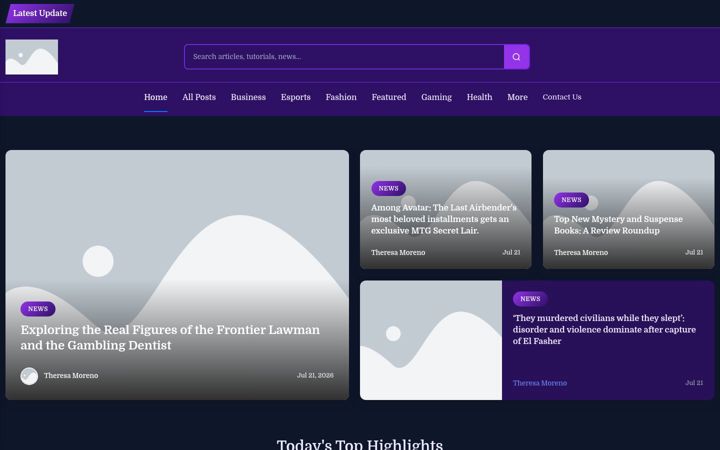Select the Business category
Image resolution: width=720 pixels, height=450 pixels.
248,97
